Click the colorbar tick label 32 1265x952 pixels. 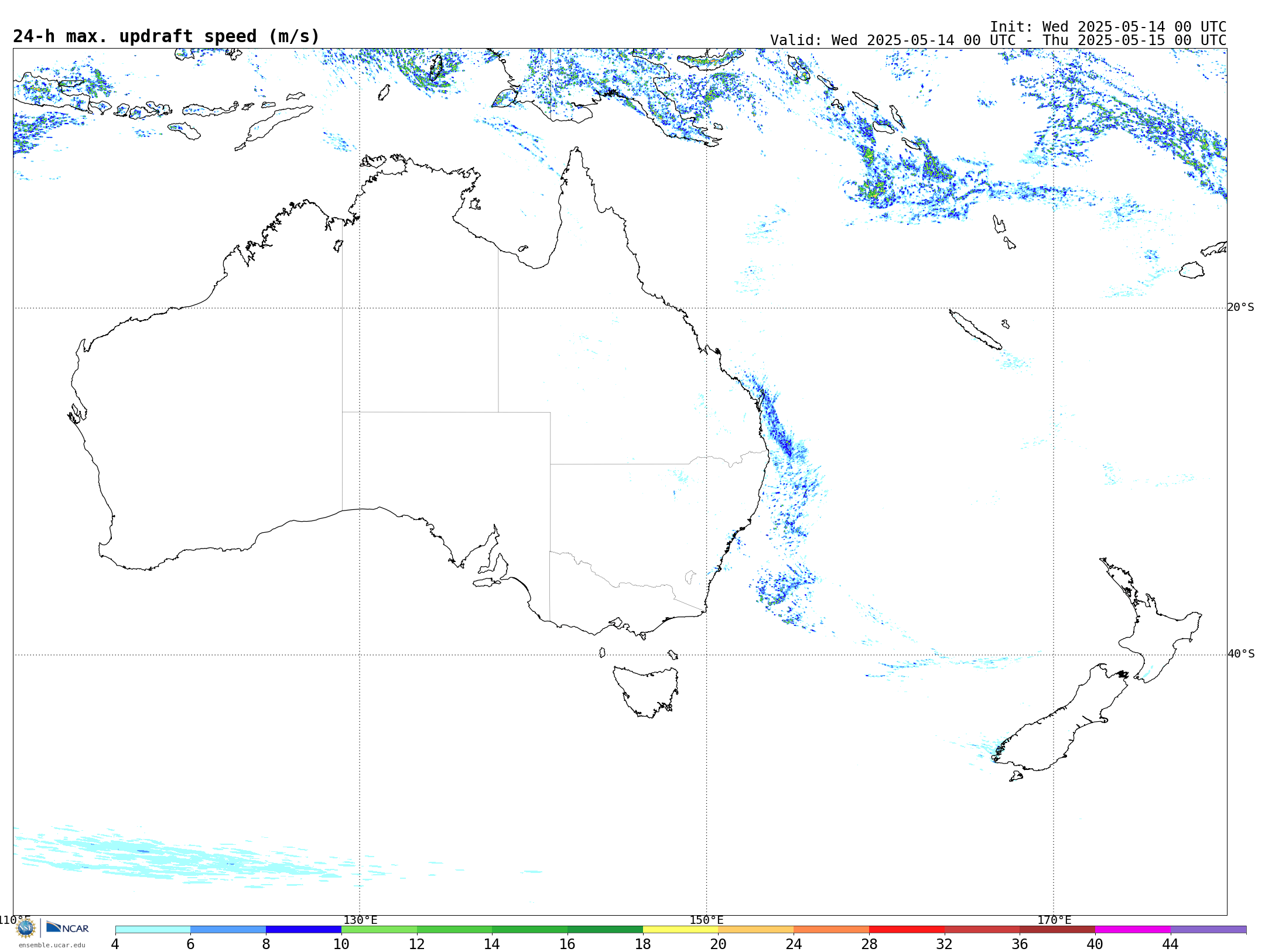coord(945,944)
